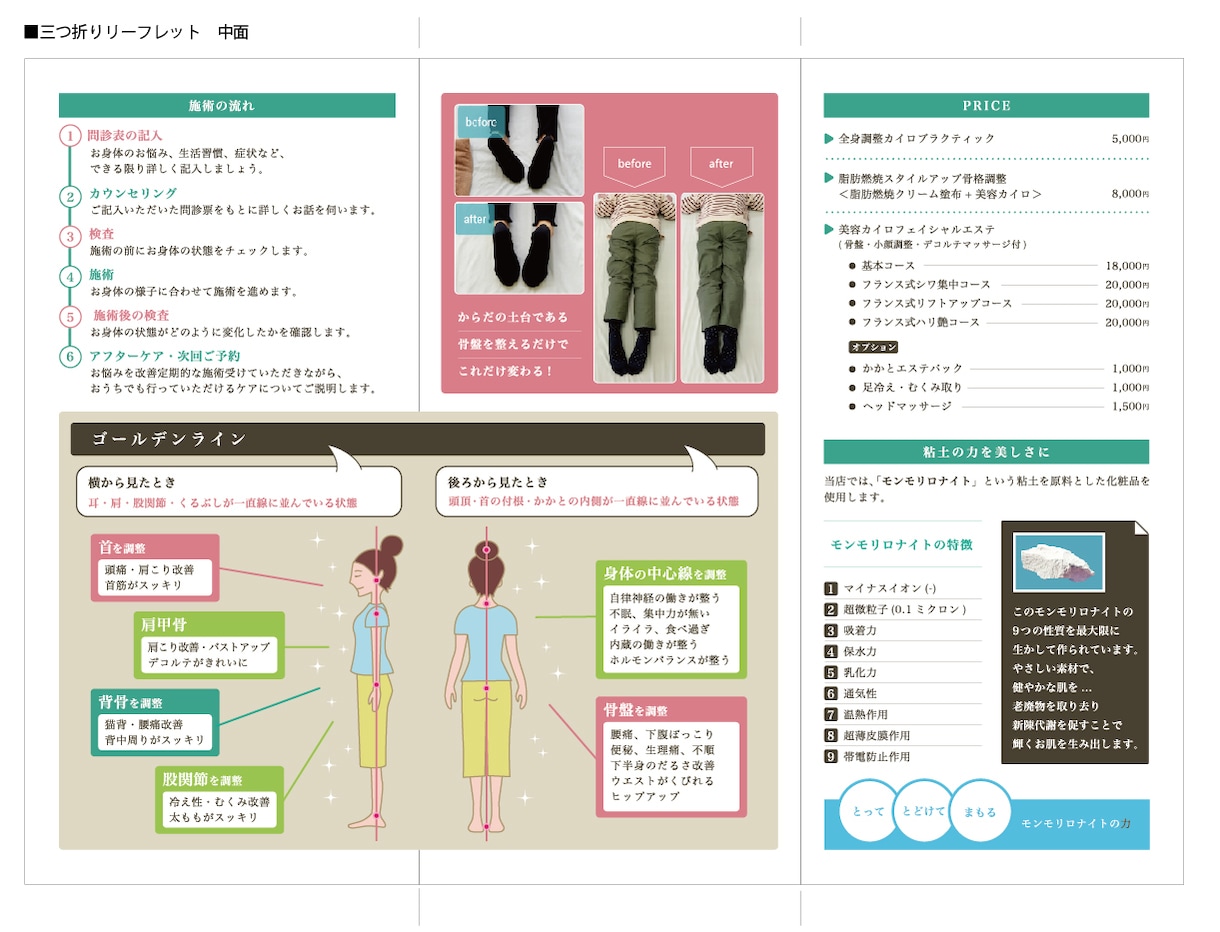Select the かかとエステパック row

[998, 369]
